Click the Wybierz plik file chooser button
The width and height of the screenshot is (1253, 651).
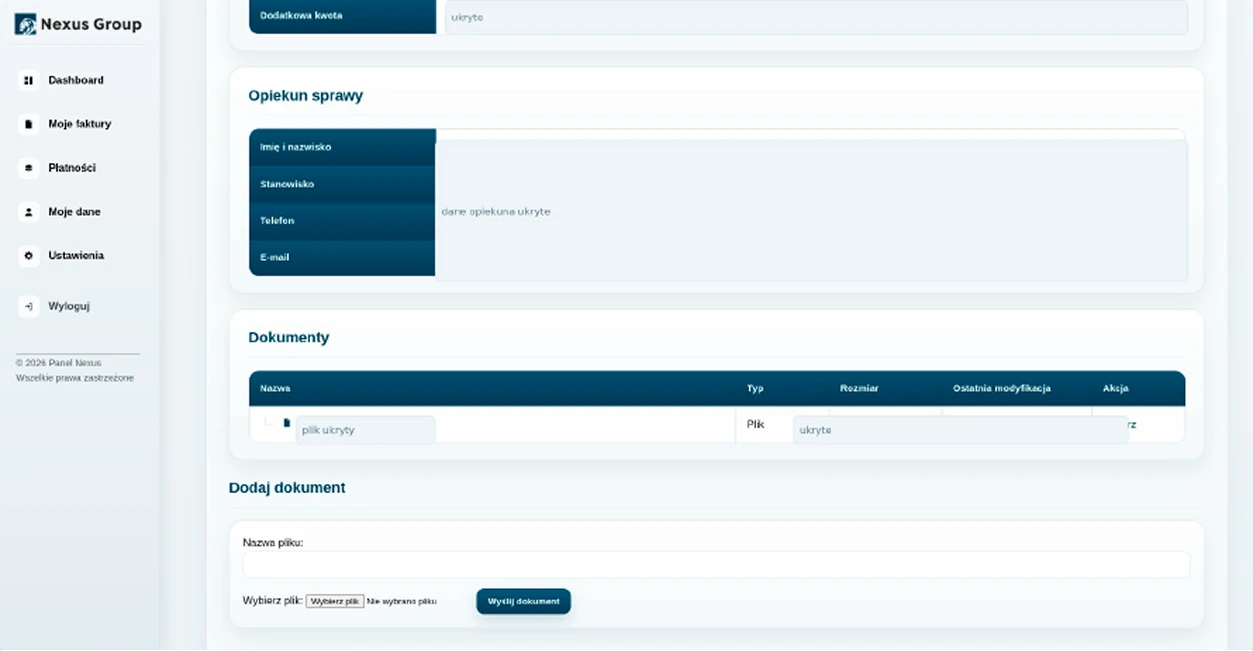(334, 601)
